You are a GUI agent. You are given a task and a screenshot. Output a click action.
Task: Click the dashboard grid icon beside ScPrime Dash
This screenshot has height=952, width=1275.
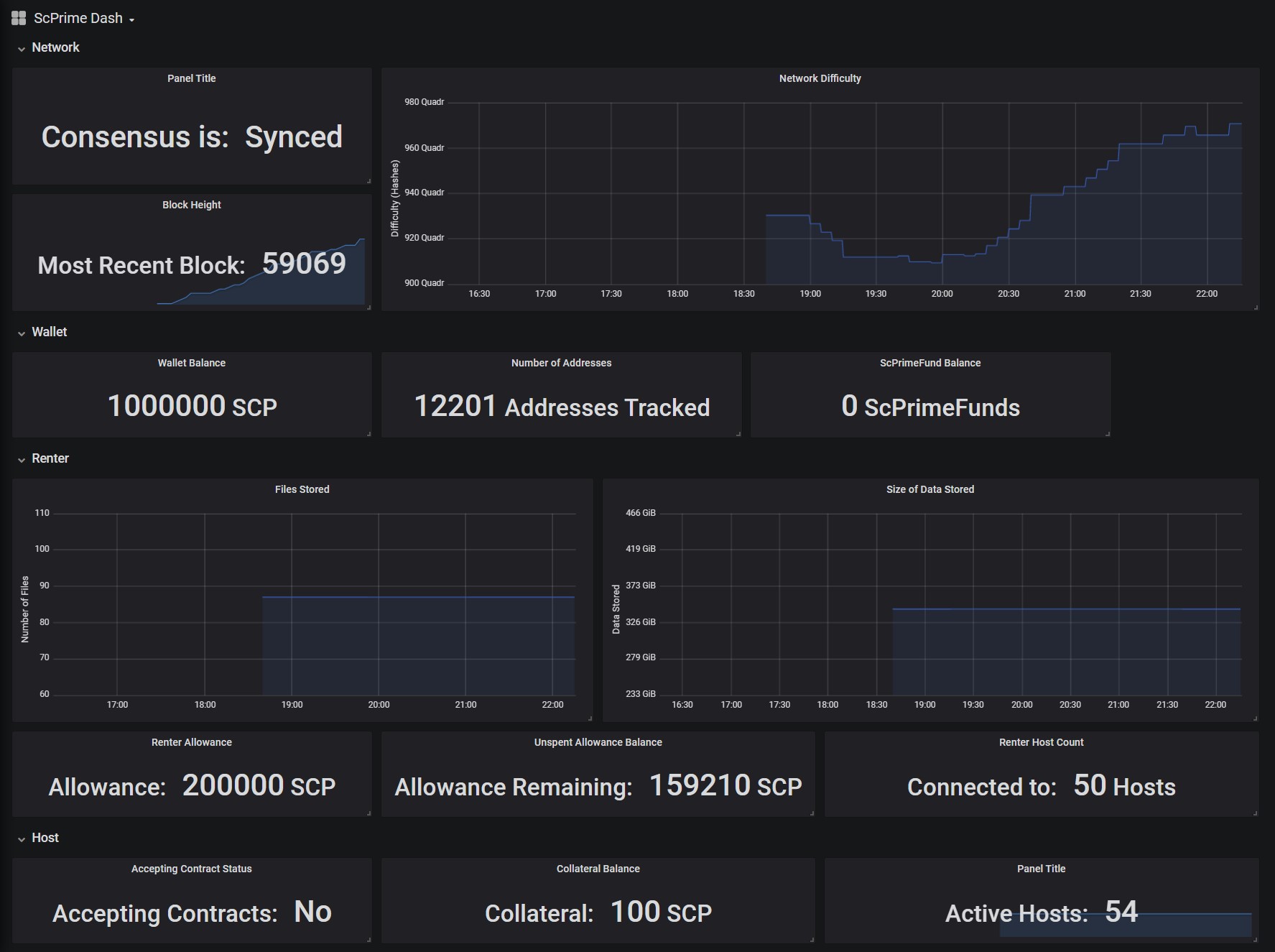point(19,18)
